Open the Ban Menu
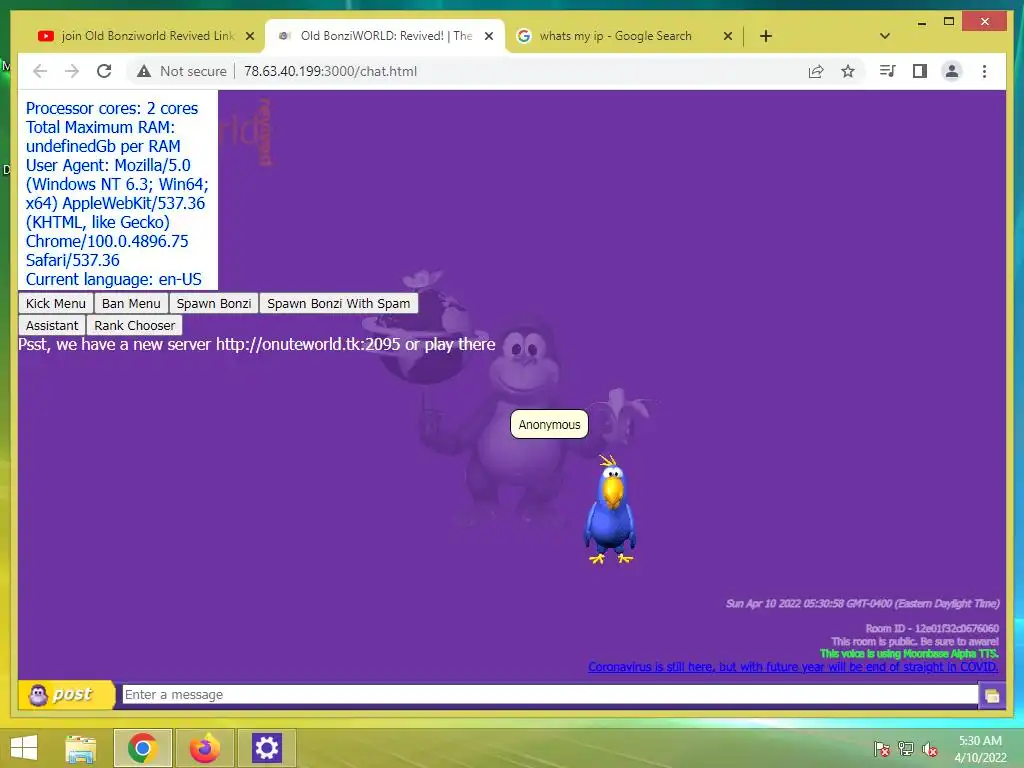 point(131,304)
